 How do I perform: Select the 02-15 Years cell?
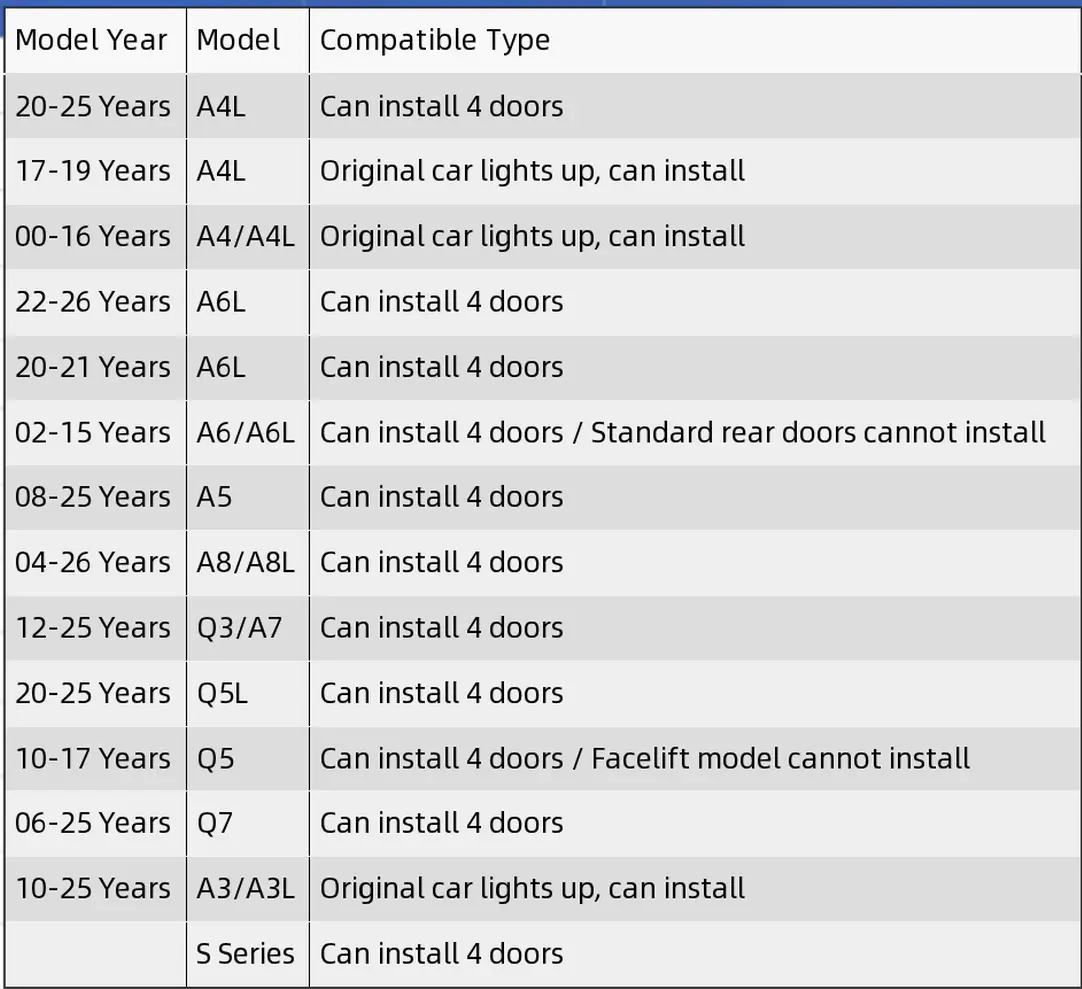(x=93, y=433)
